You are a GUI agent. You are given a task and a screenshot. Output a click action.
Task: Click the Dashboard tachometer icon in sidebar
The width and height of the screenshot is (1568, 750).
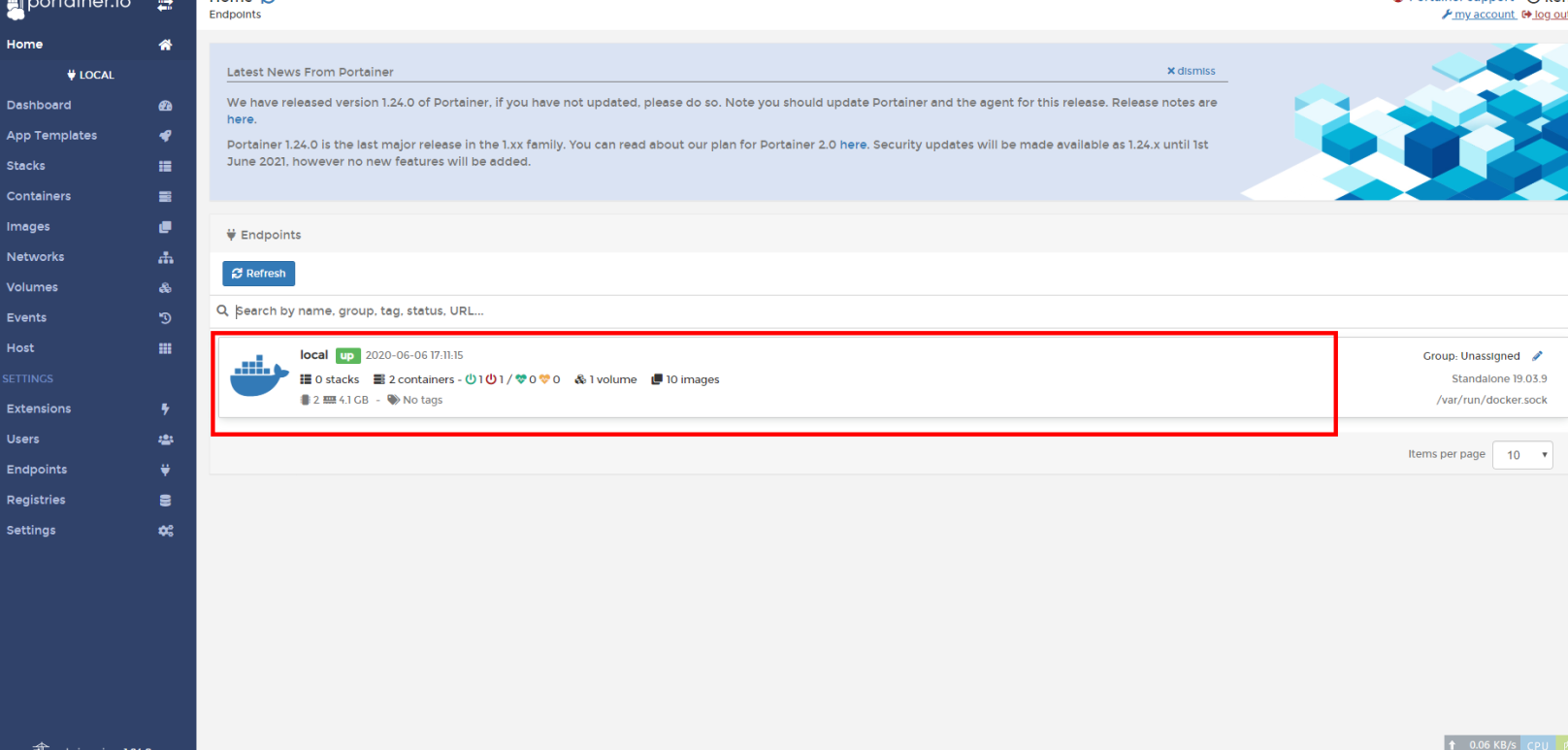pyautogui.click(x=165, y=106)
